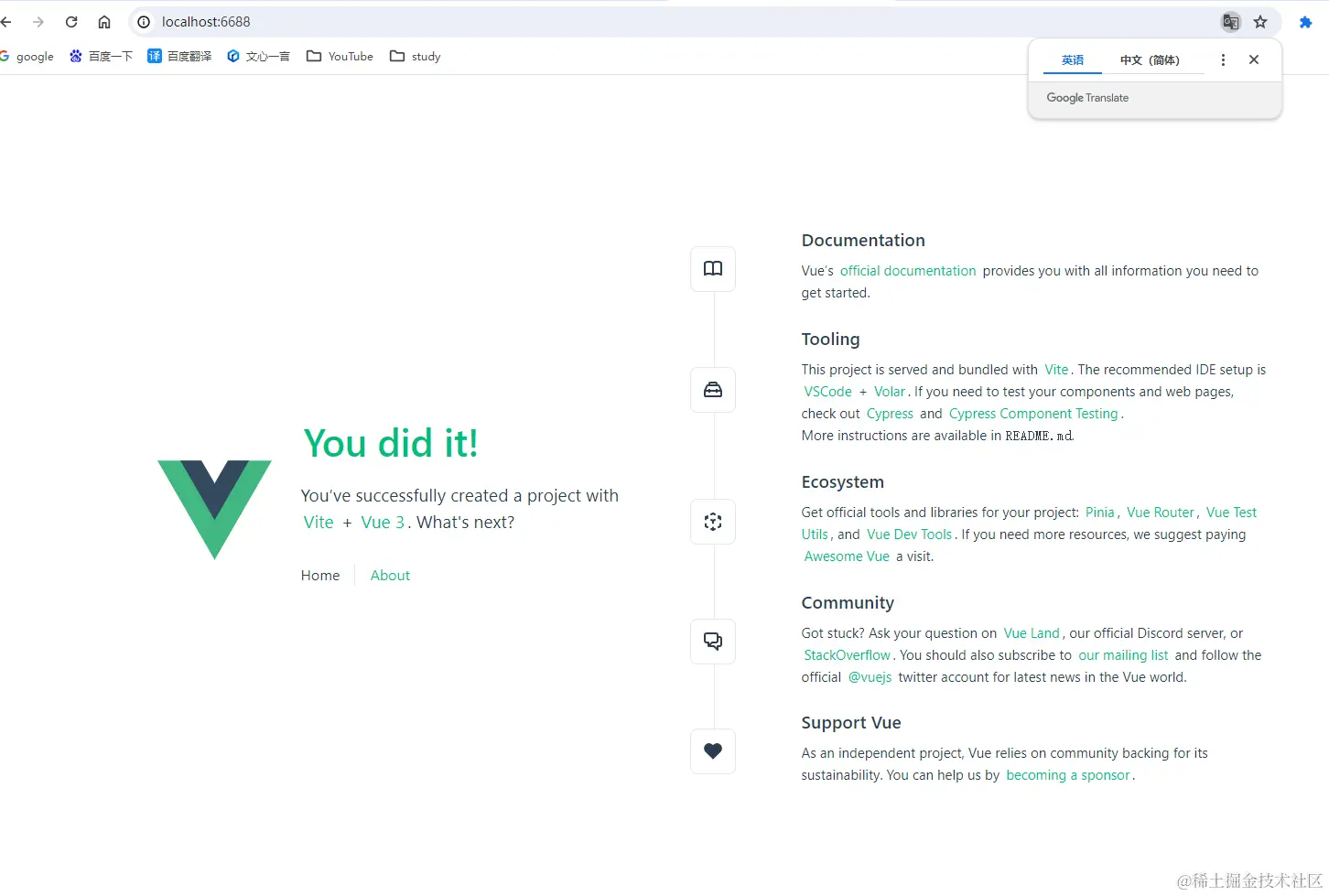
Task: Open the 文心一言 bookmark
Action: 258,57
